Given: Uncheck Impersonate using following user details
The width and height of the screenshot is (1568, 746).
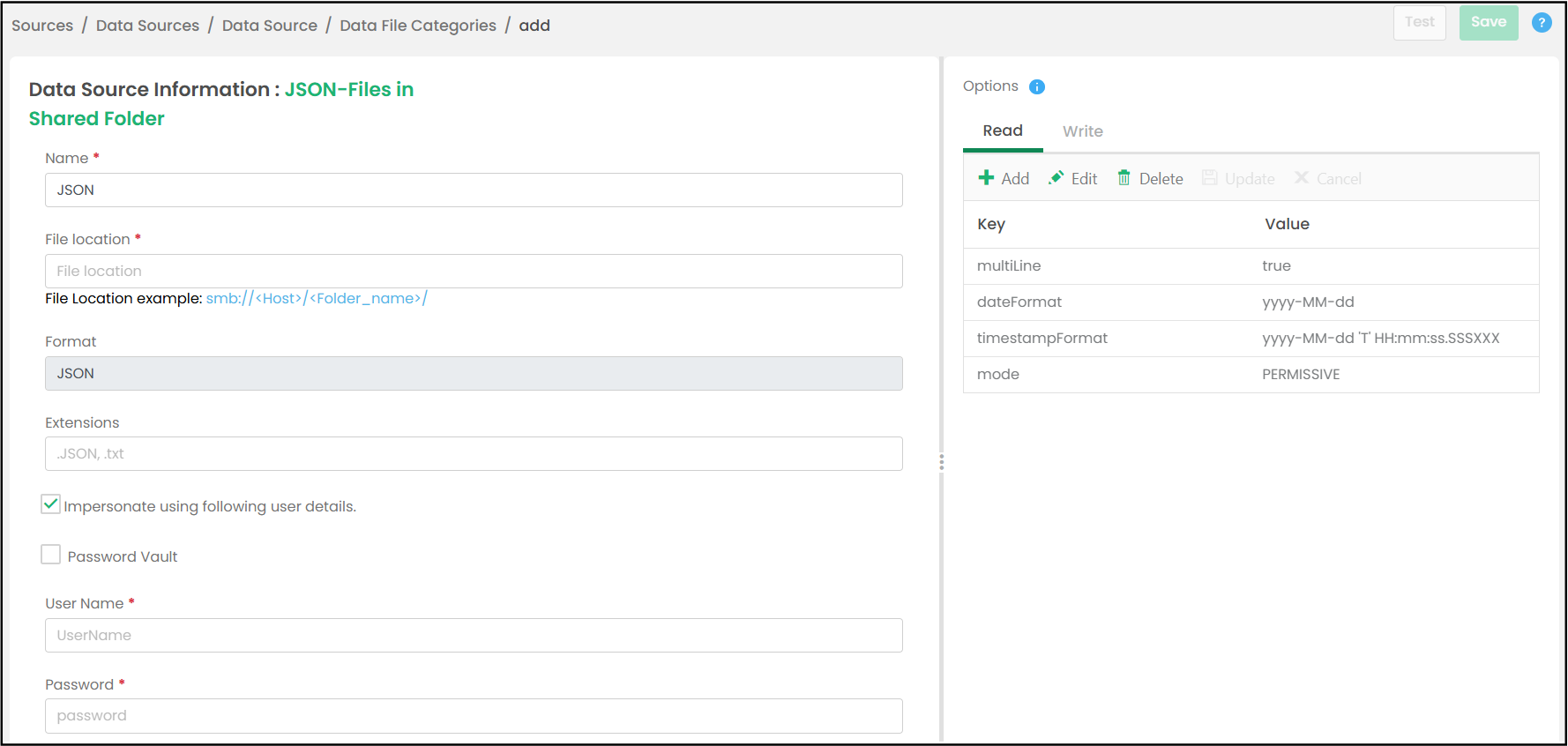Looking at the screenshot, I should [51, 504].
